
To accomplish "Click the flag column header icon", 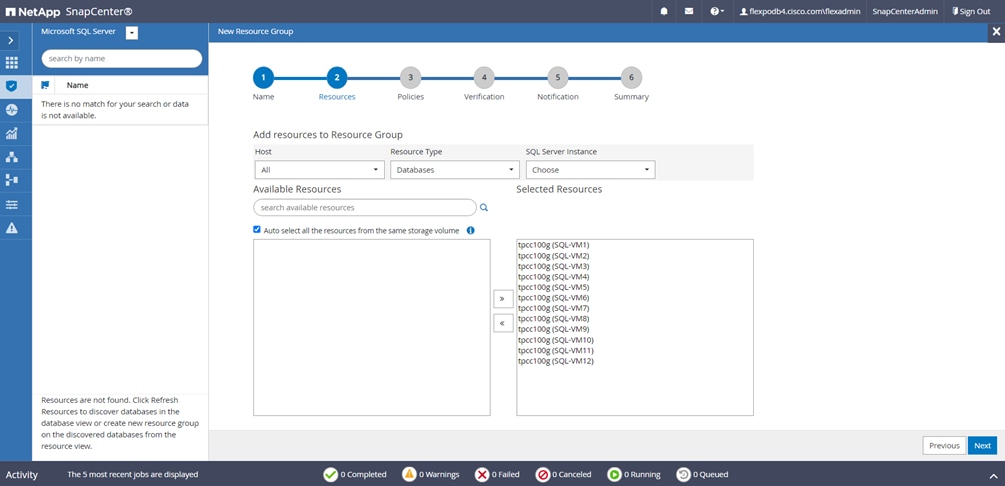I will click(x=45, y=85).
